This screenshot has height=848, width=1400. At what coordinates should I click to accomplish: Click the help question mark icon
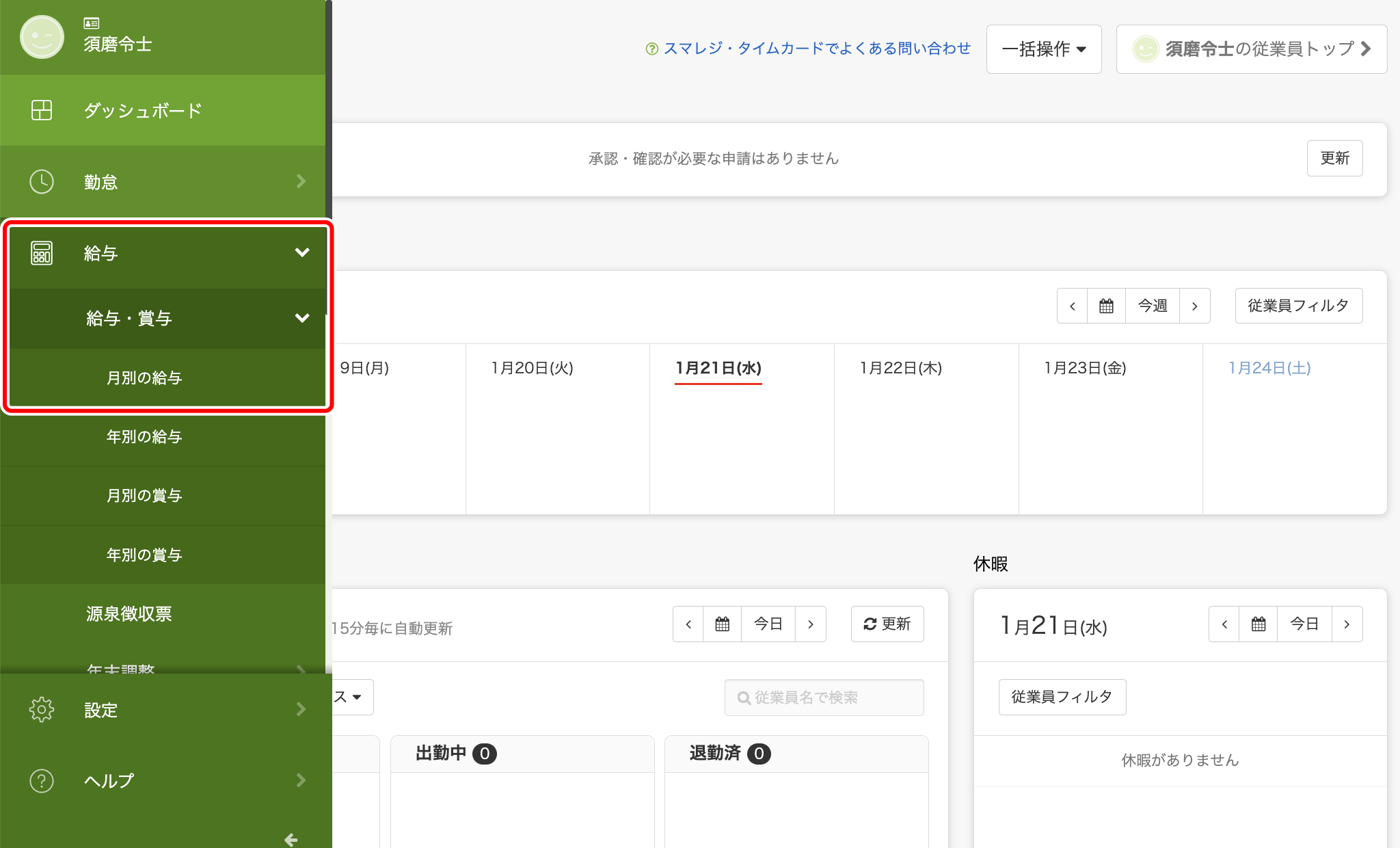[x=42, y=780]
